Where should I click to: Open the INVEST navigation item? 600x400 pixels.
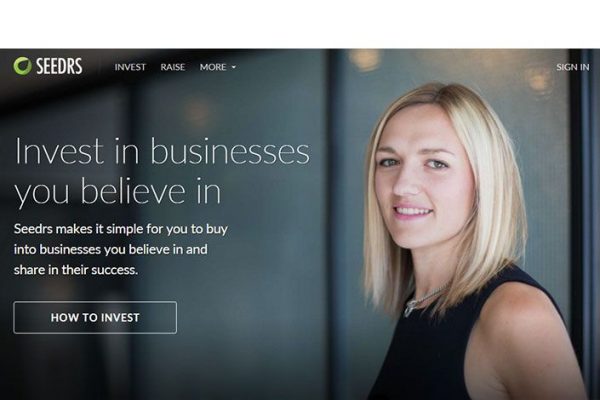point(130,67)
